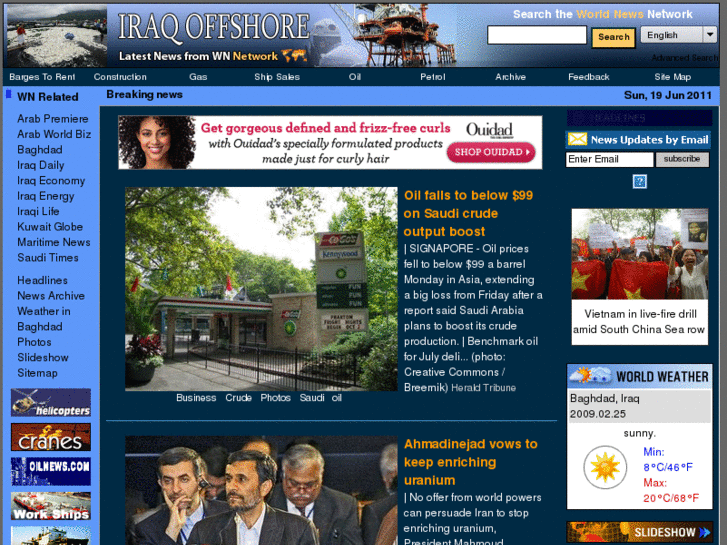Screen dimensions: 727x545
Task: Open the Site Map menu item
Action: 673,77
